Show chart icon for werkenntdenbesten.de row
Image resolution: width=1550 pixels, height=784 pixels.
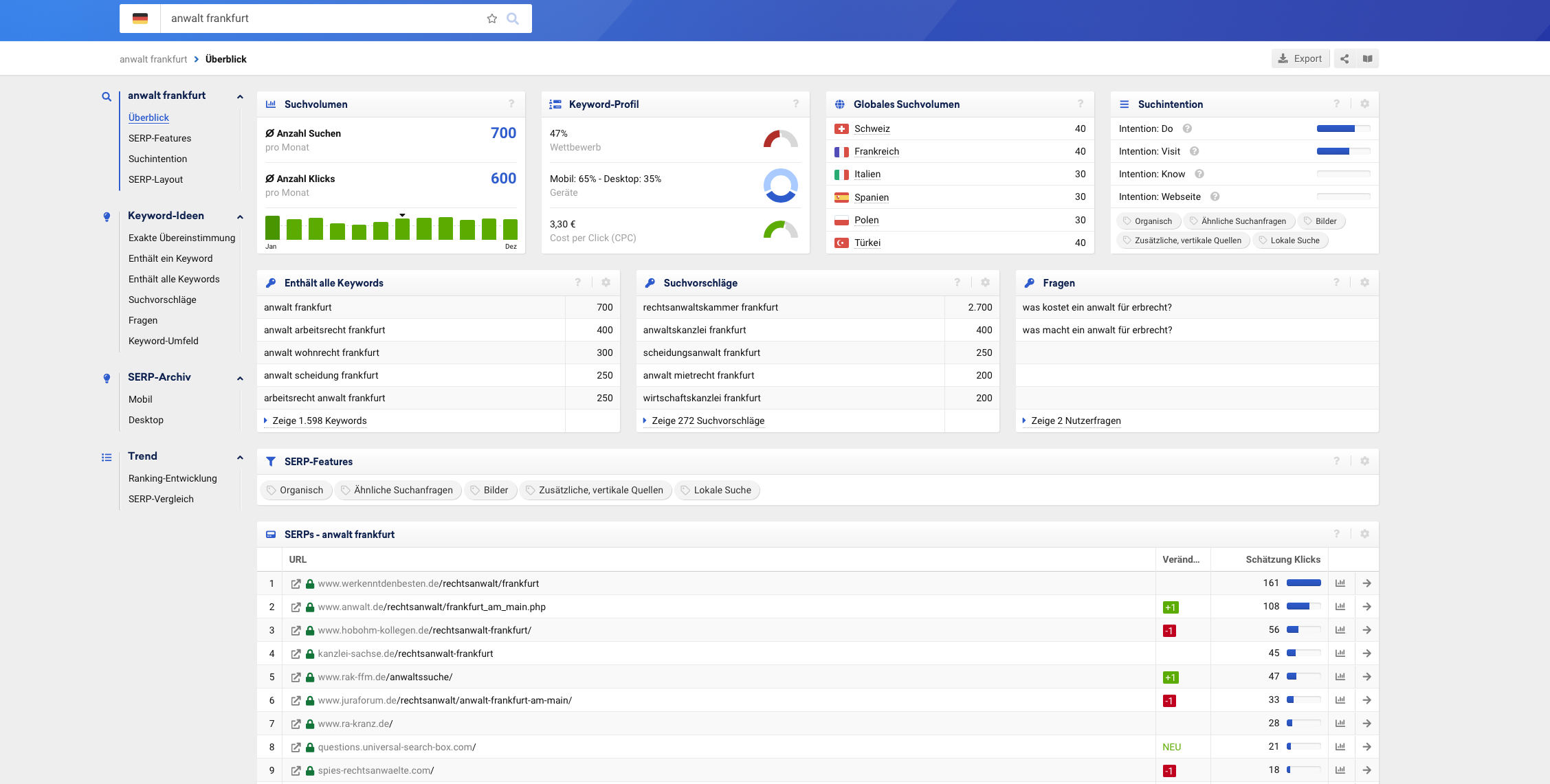point(1340,583)
